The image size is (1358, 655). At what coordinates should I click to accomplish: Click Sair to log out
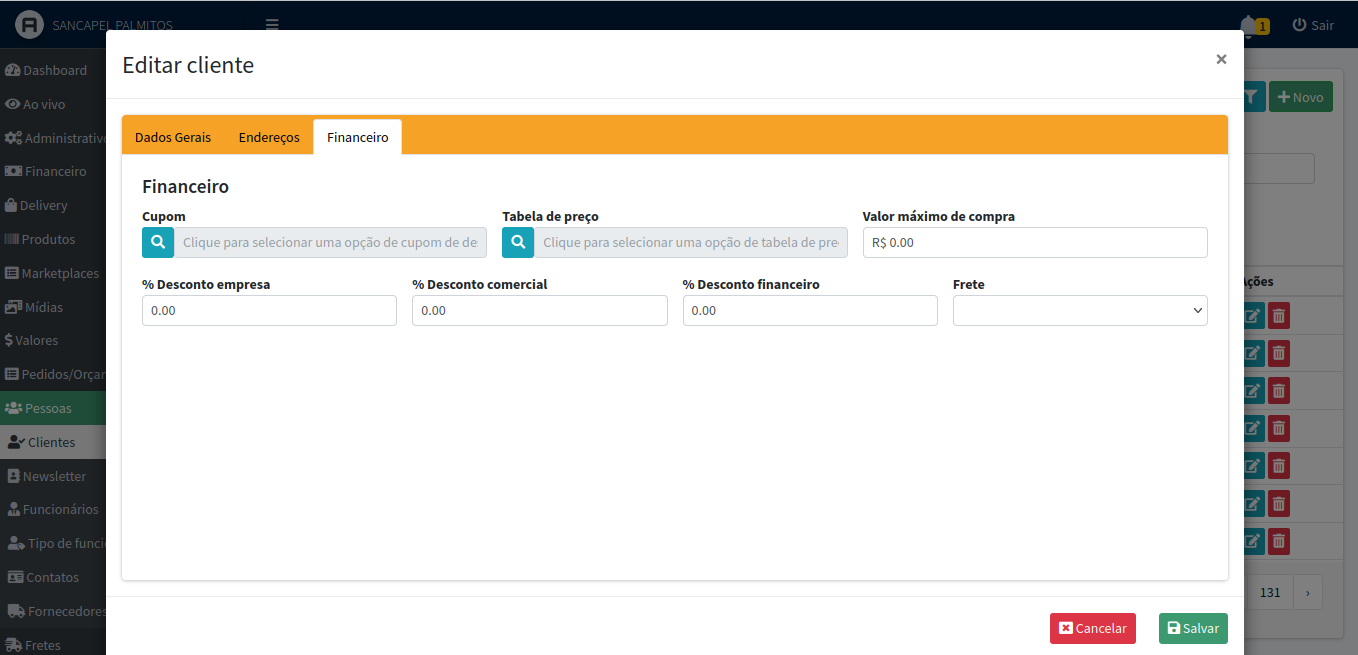(1313, 25)
